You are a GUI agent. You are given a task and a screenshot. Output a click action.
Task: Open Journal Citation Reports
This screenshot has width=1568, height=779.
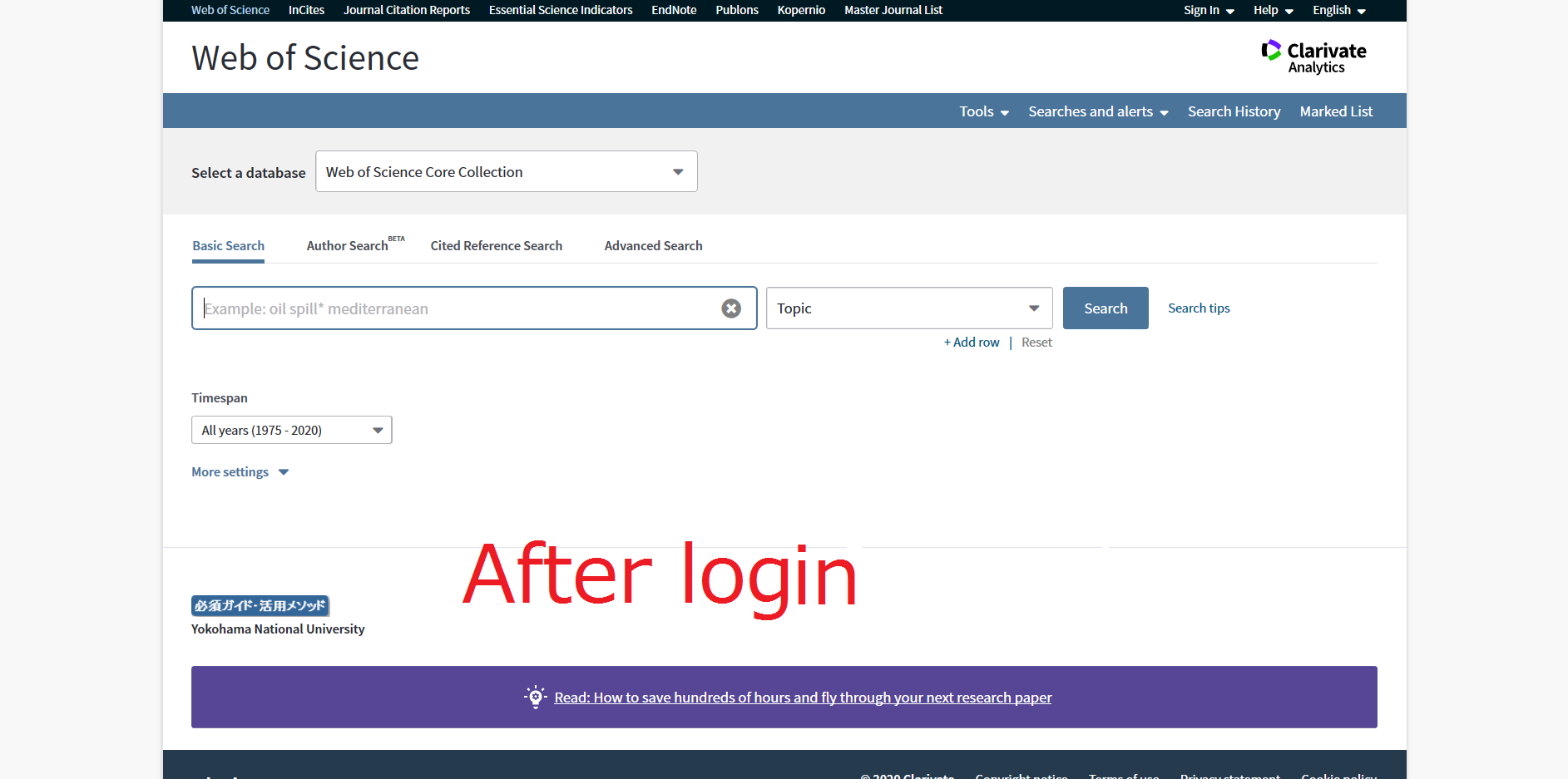tap(407, 10)
